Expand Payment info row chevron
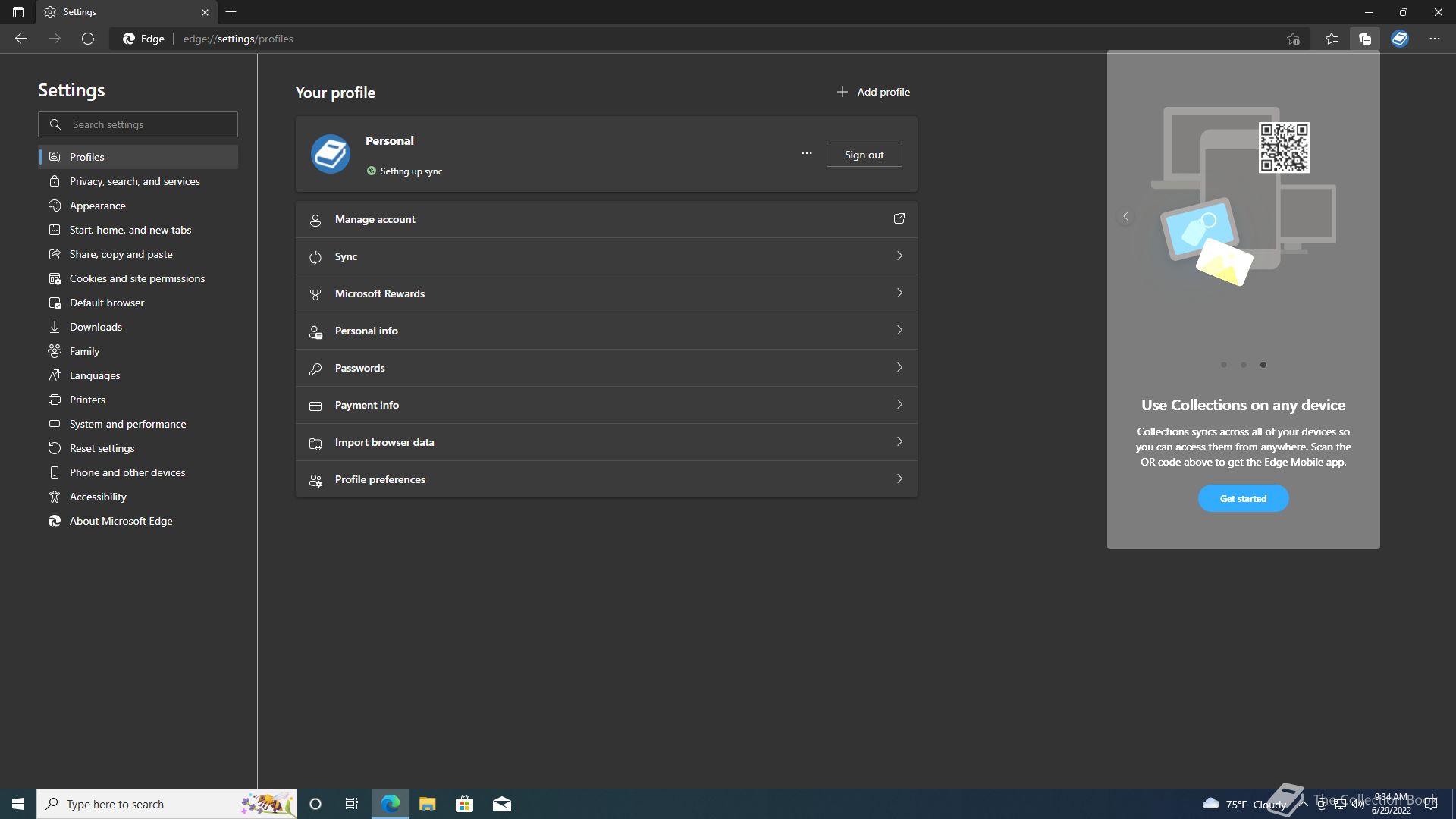Screen dimensions: 1456x819 pos(899,404)
